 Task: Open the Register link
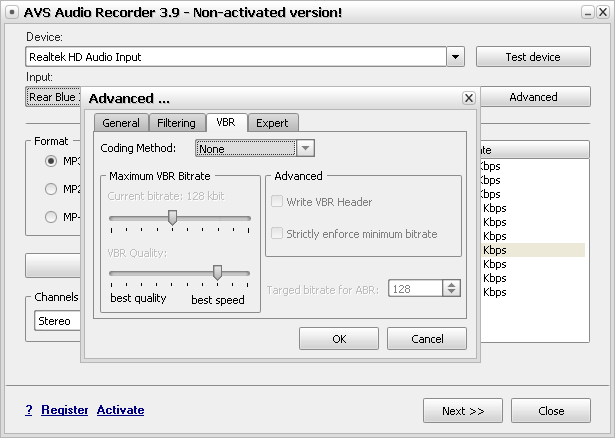[x=65, y=410]
